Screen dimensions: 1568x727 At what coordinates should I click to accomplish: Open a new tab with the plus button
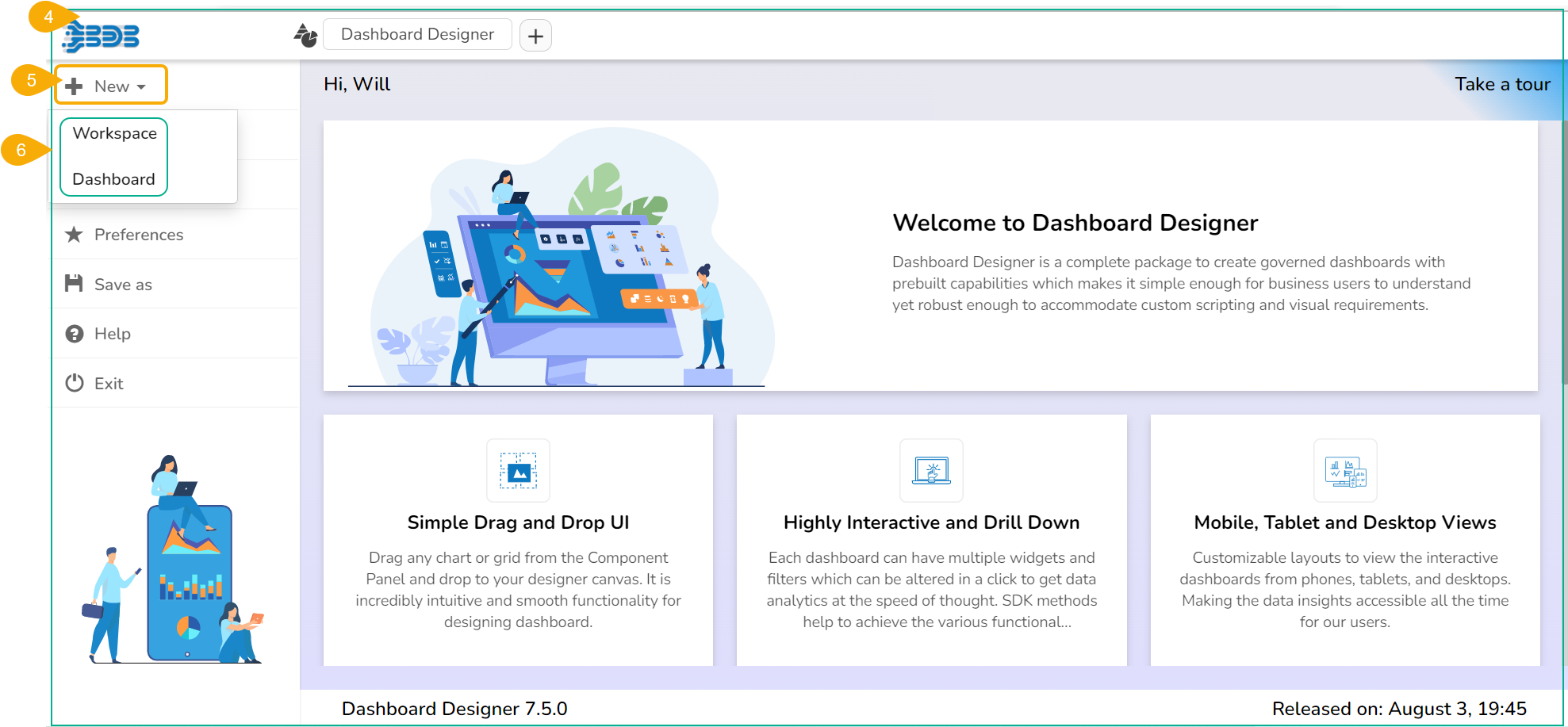pos(535,36)
